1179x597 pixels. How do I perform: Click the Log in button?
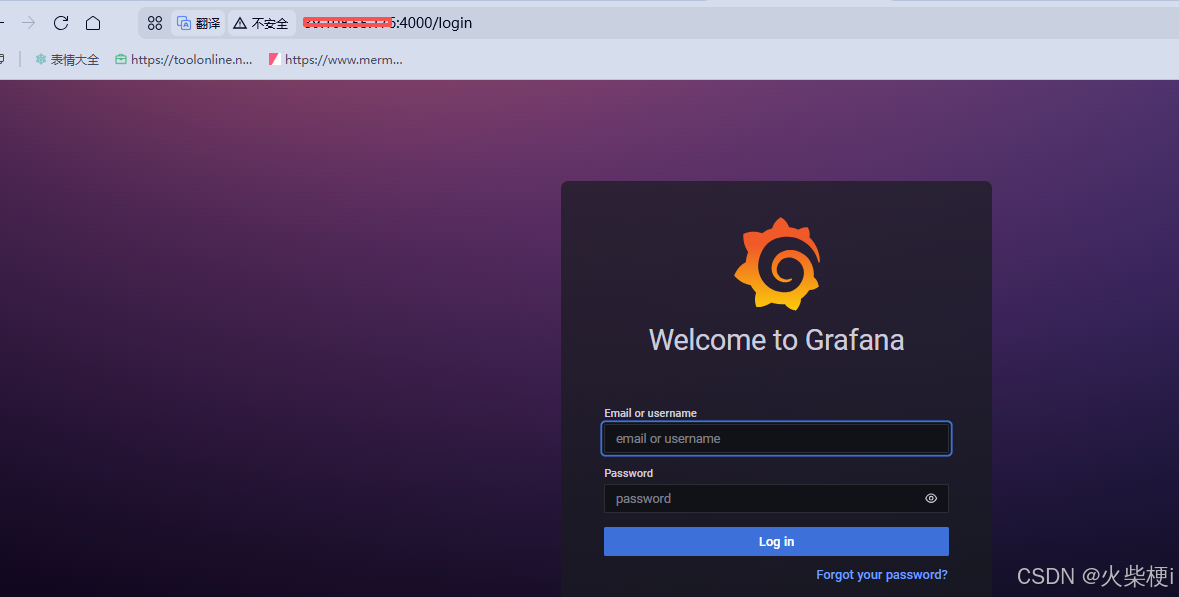click(x=776, y=541)
